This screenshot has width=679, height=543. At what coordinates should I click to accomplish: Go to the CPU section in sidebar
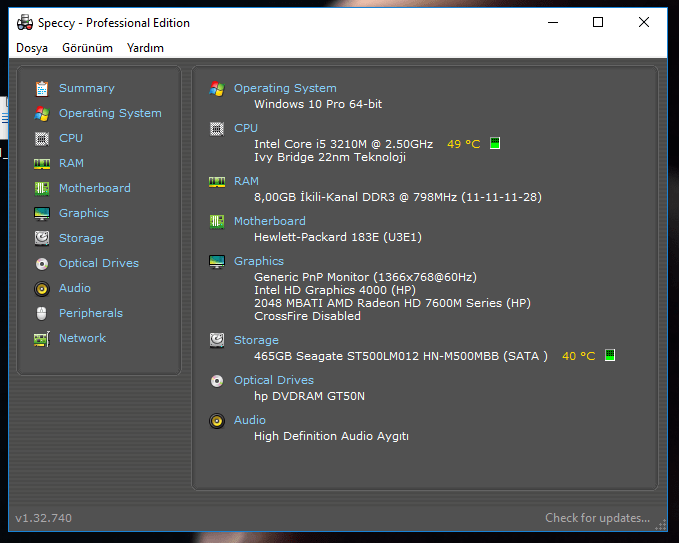pyautogui.click(x=71, y=138)
